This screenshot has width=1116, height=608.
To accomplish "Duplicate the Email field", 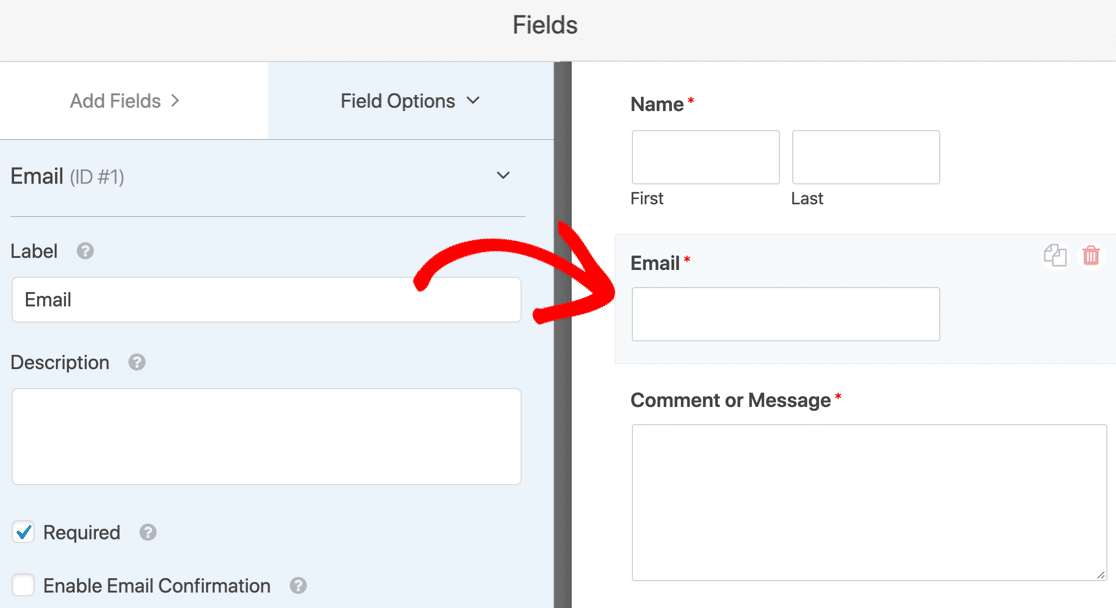I will coord(1055,256).
